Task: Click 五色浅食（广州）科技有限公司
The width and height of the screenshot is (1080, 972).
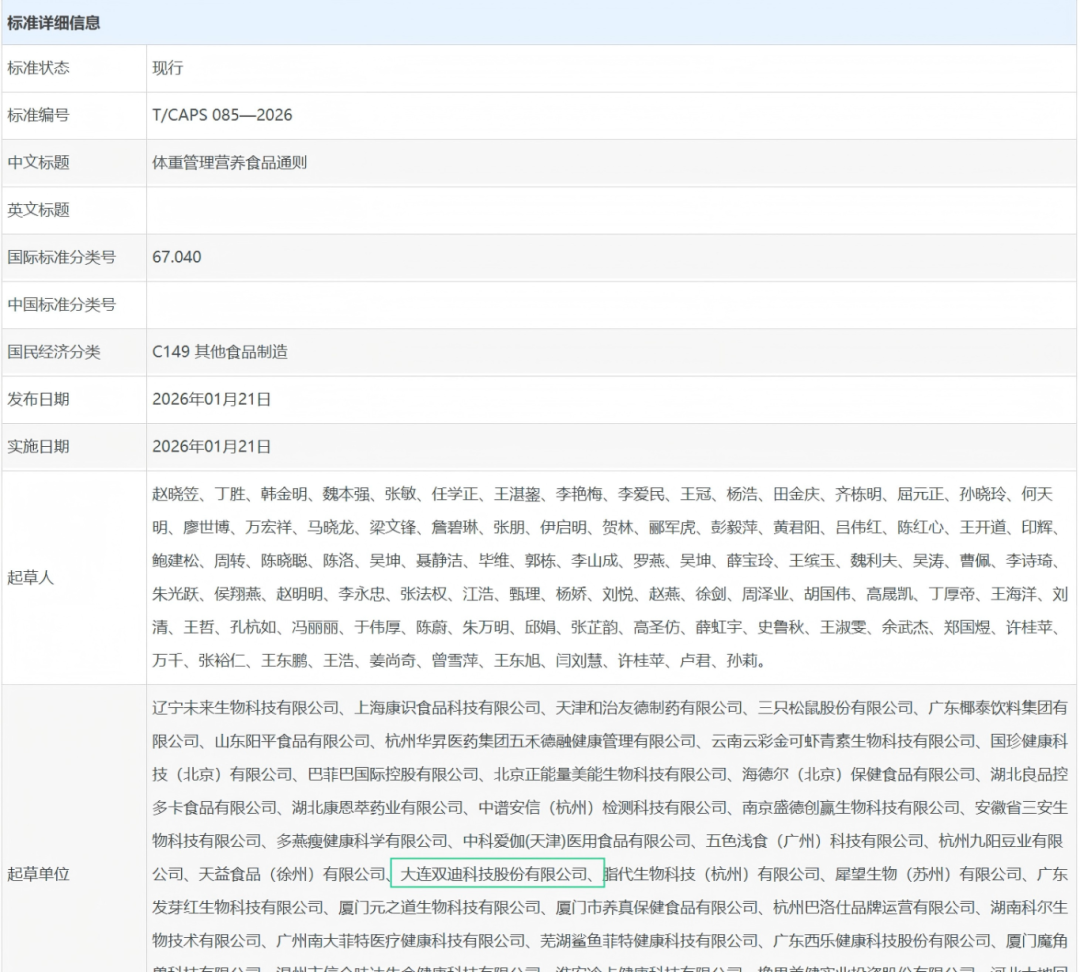Action: point(814,841)
